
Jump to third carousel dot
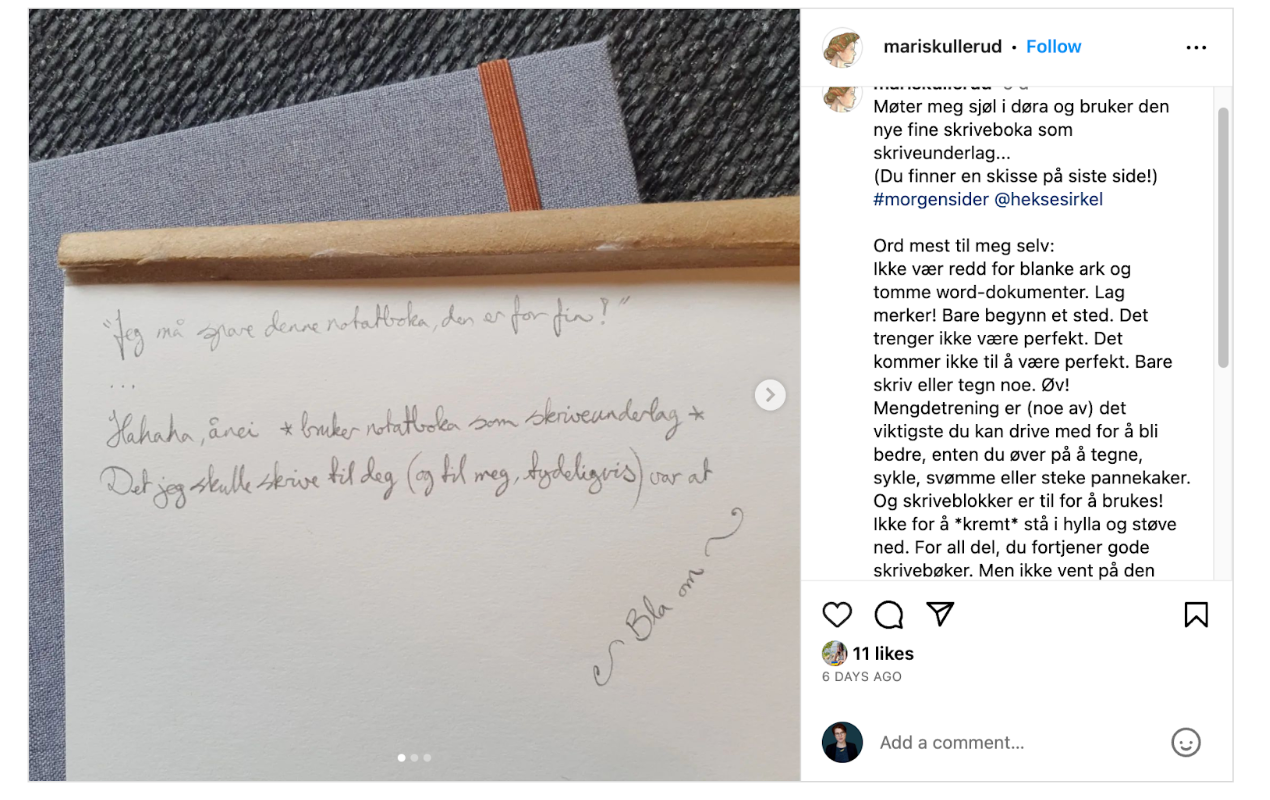[427, 758]
